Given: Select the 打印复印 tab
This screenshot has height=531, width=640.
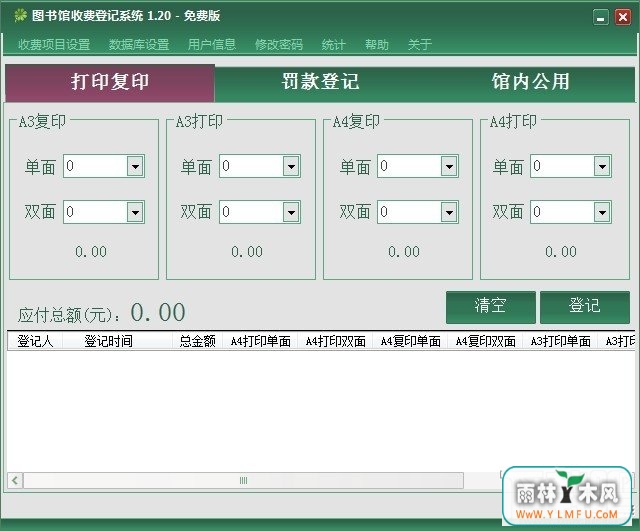Looking at the screenshot, I should [x=110, y=82].
